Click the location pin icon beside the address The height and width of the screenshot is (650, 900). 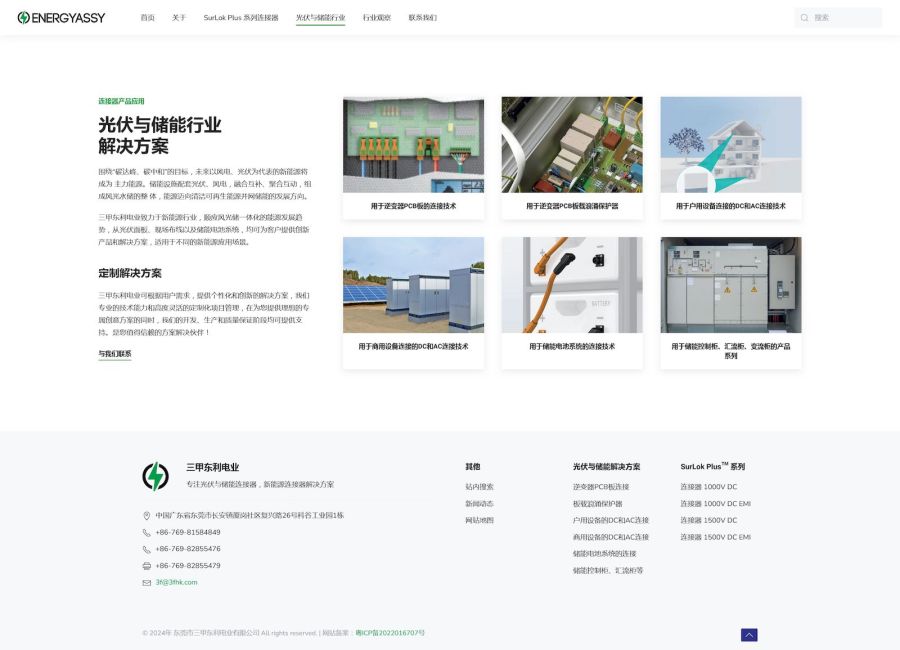coord(146,516)
